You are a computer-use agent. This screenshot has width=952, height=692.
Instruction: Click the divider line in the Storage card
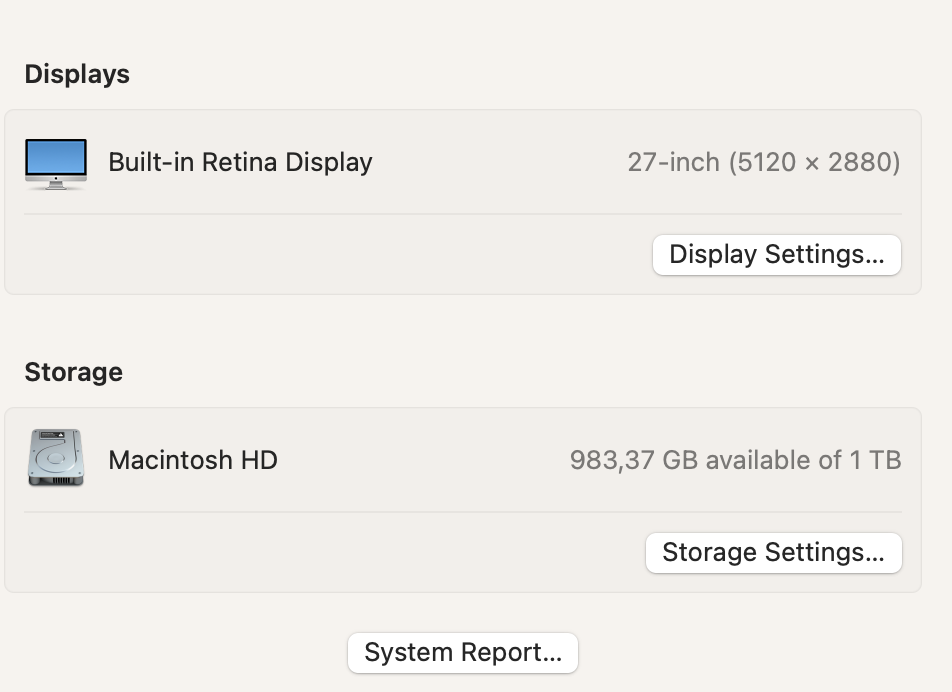(x=462, y=512)
